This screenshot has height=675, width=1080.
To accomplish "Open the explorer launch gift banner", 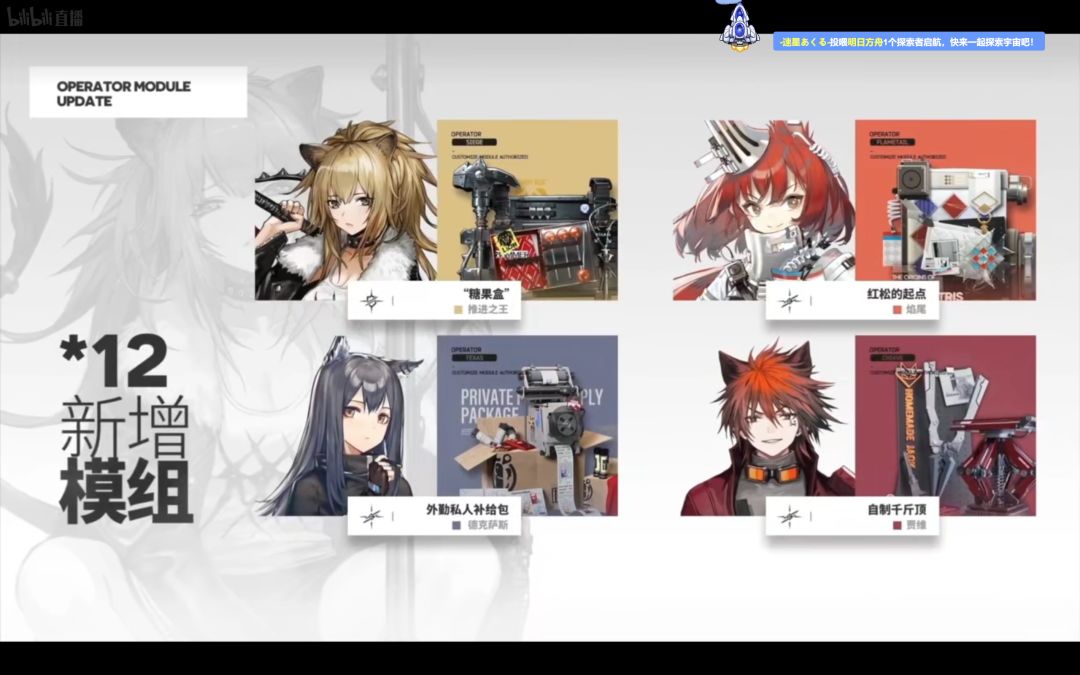I will pyautogui.click(x=908, y=42).
